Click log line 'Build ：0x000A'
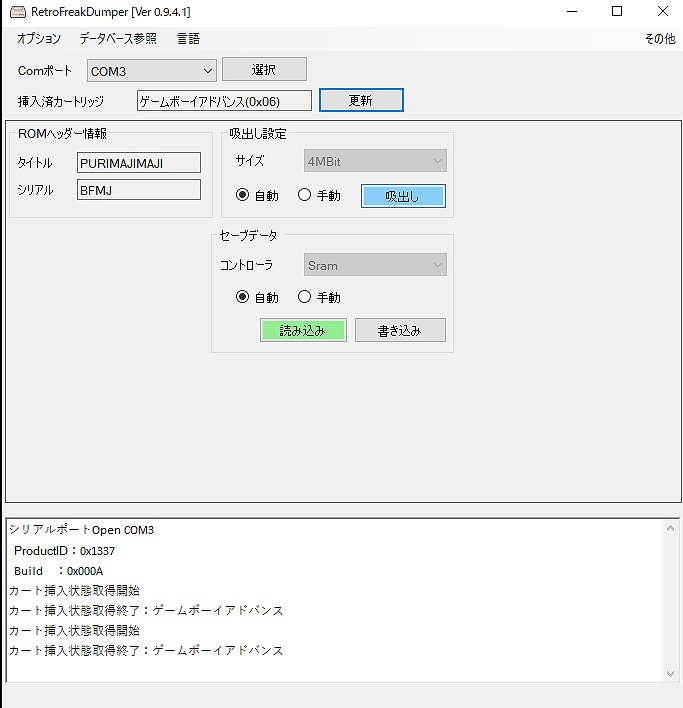 (x=59, y=571)
